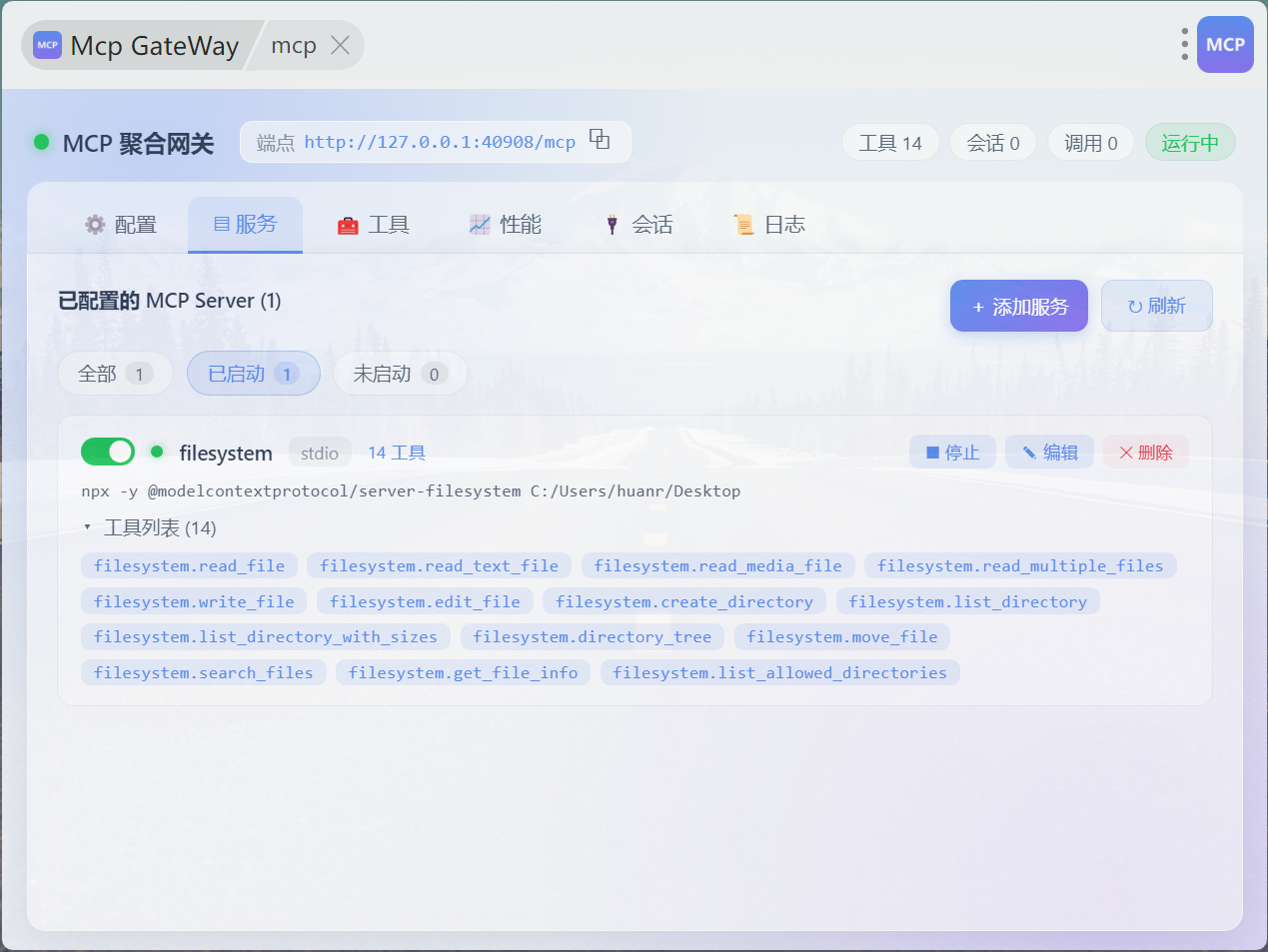Click the endpoint http://127.0.0.1:40908/mcp link
This screenshot has width=1268, height=952.
(x=440, y=142)
